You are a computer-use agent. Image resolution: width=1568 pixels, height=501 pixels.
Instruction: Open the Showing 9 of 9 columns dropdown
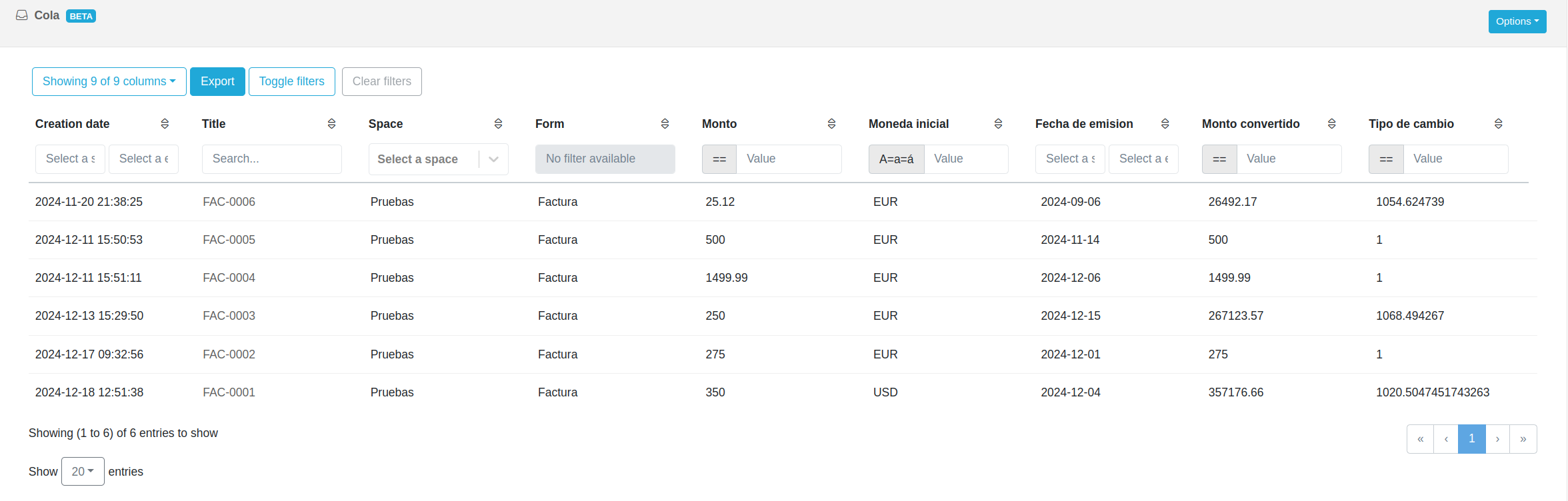click(x=109, y=81)
